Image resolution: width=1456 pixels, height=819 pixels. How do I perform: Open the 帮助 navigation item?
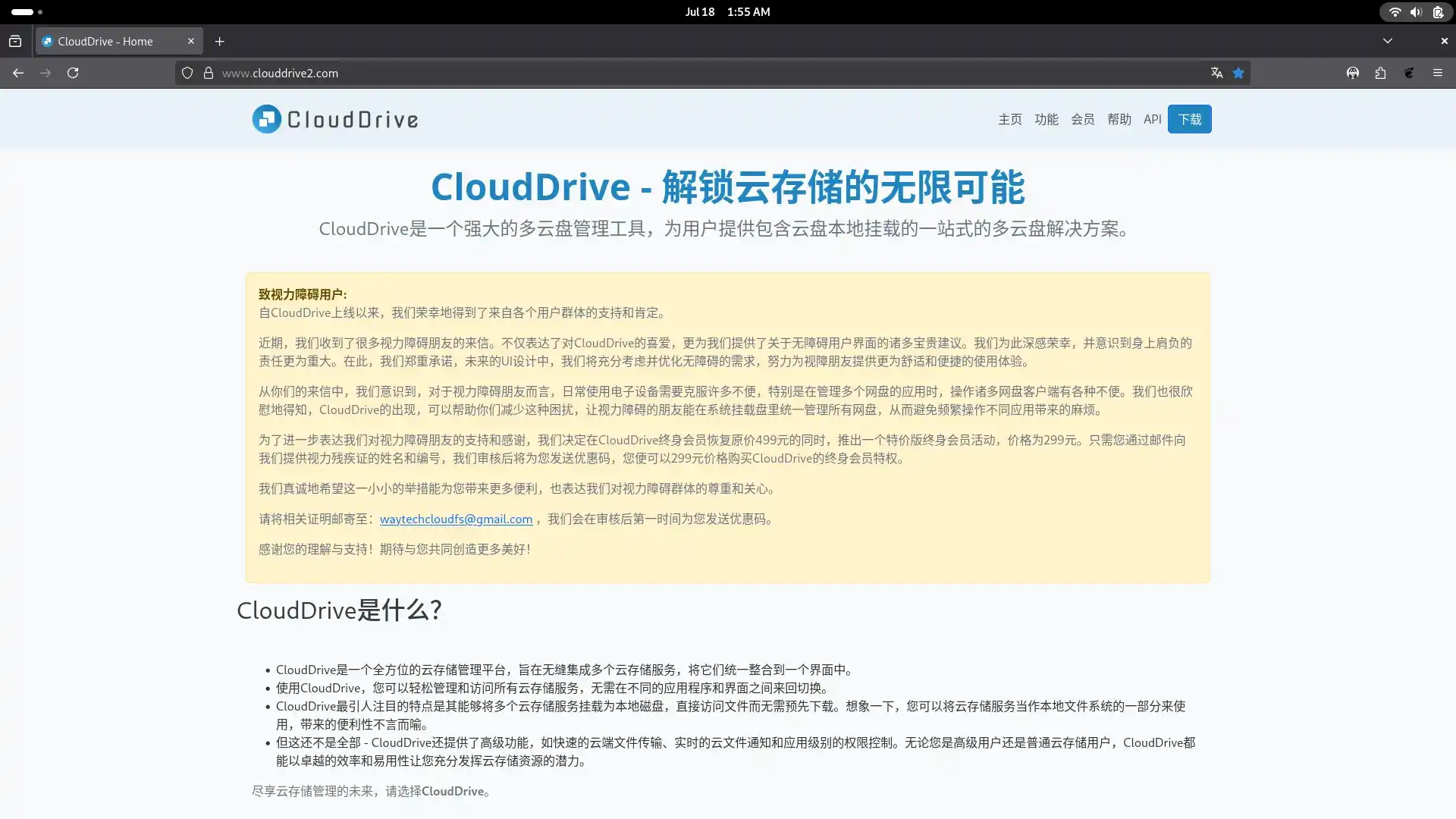1119,119
